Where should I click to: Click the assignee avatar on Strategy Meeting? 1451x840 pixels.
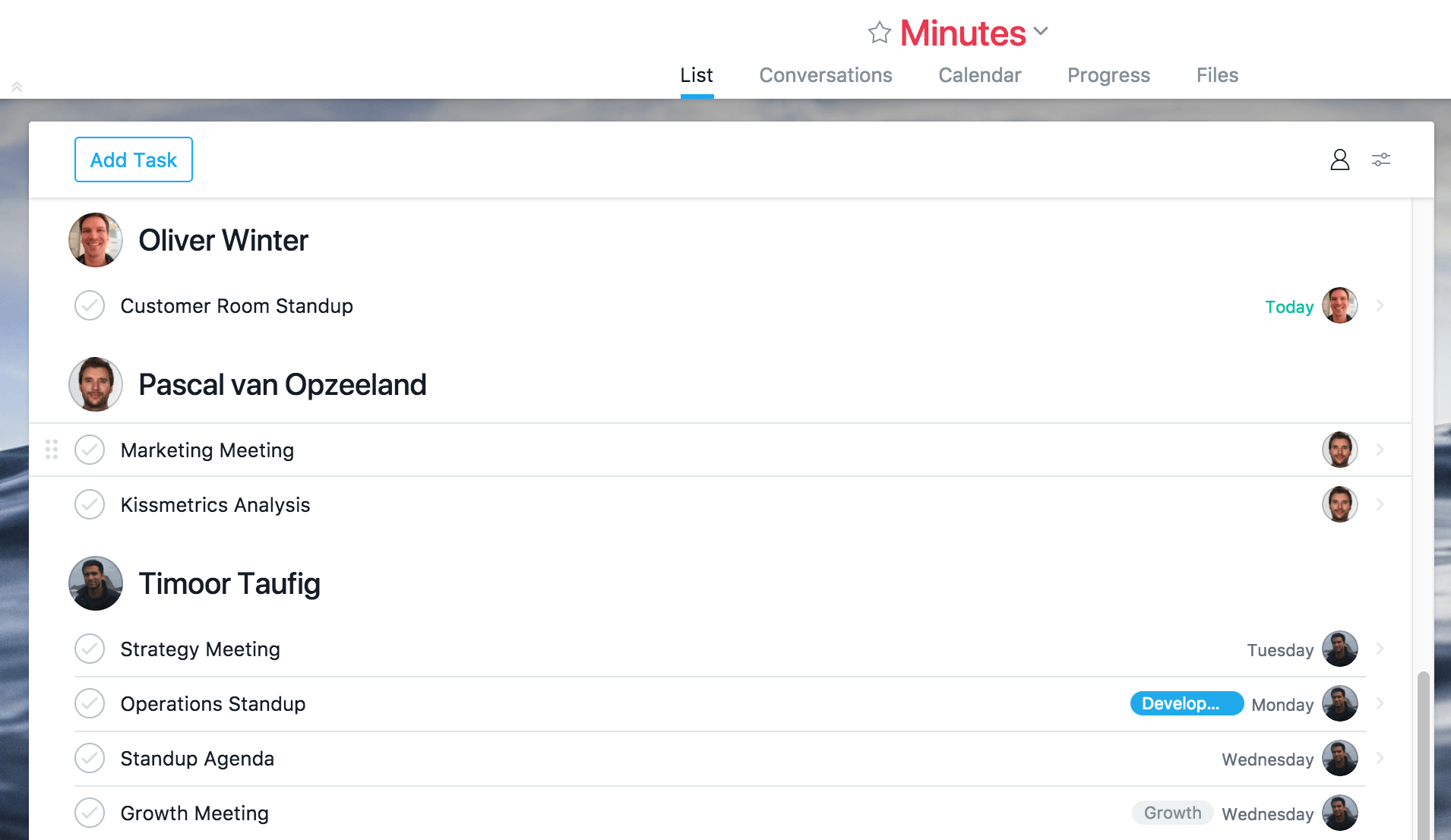[1339, 649]
